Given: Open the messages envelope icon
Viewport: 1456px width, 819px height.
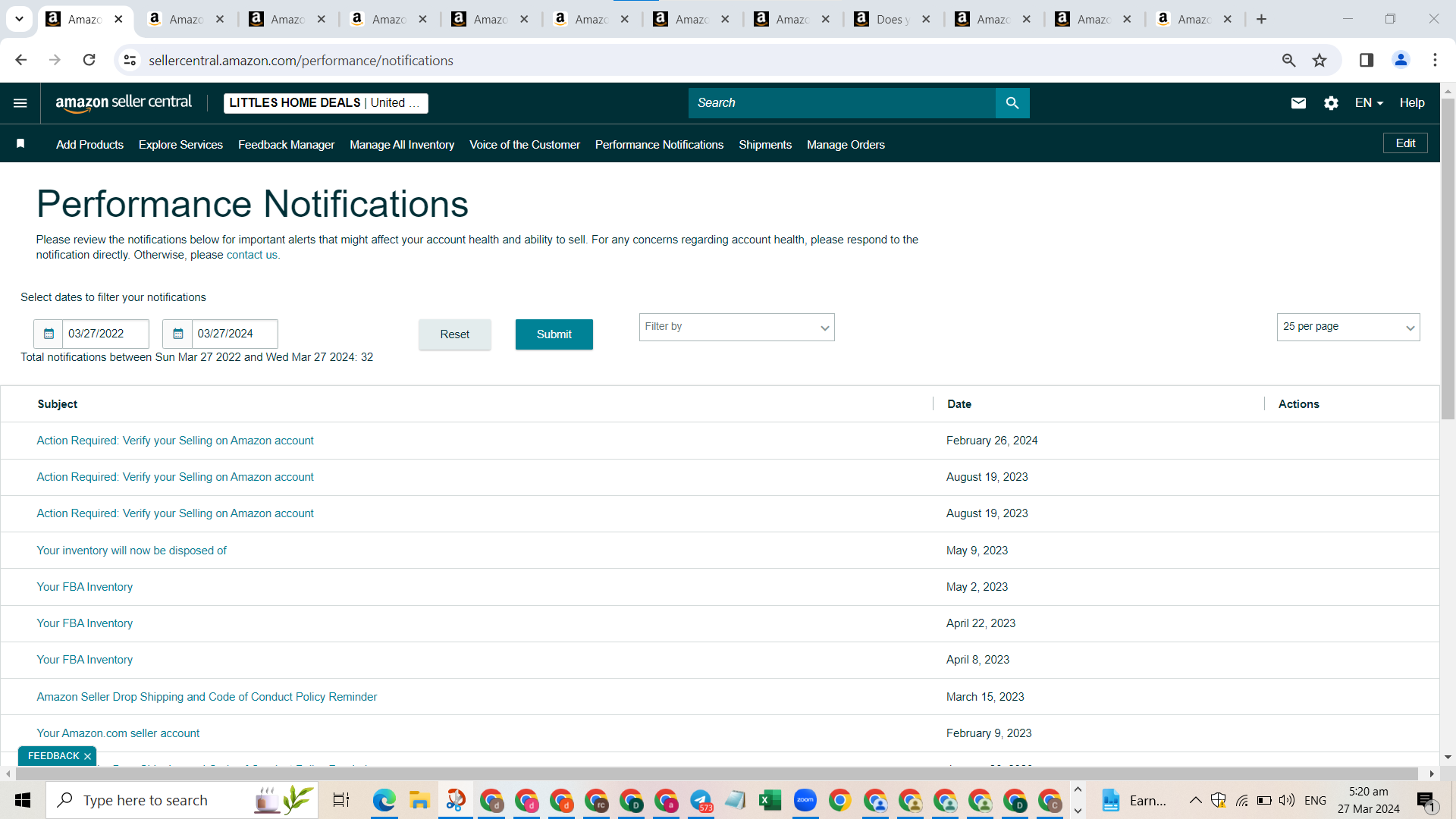Looking at the screenshot, I should tap(1298, 103).
